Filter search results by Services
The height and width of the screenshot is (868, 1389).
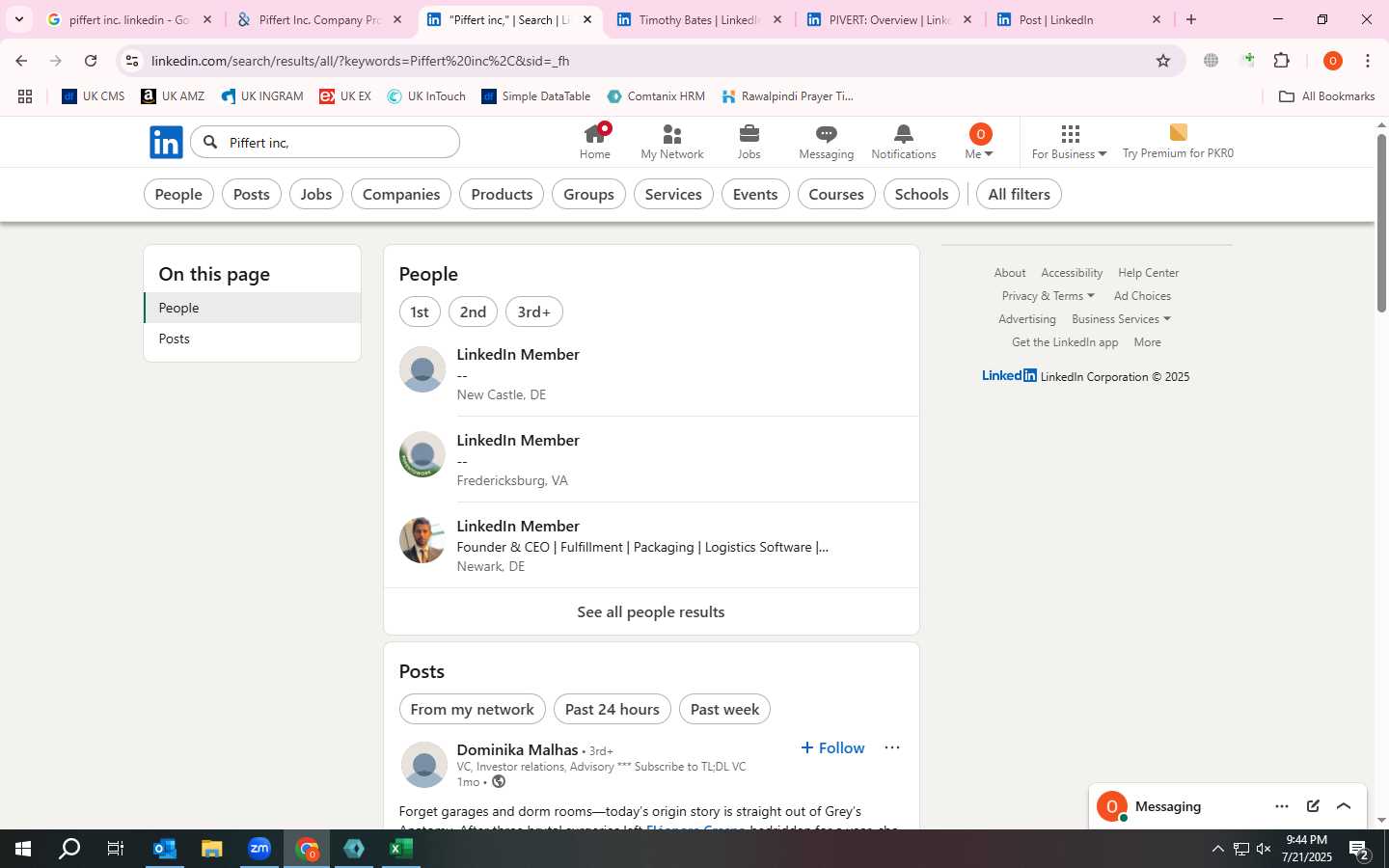click(673, 194)
